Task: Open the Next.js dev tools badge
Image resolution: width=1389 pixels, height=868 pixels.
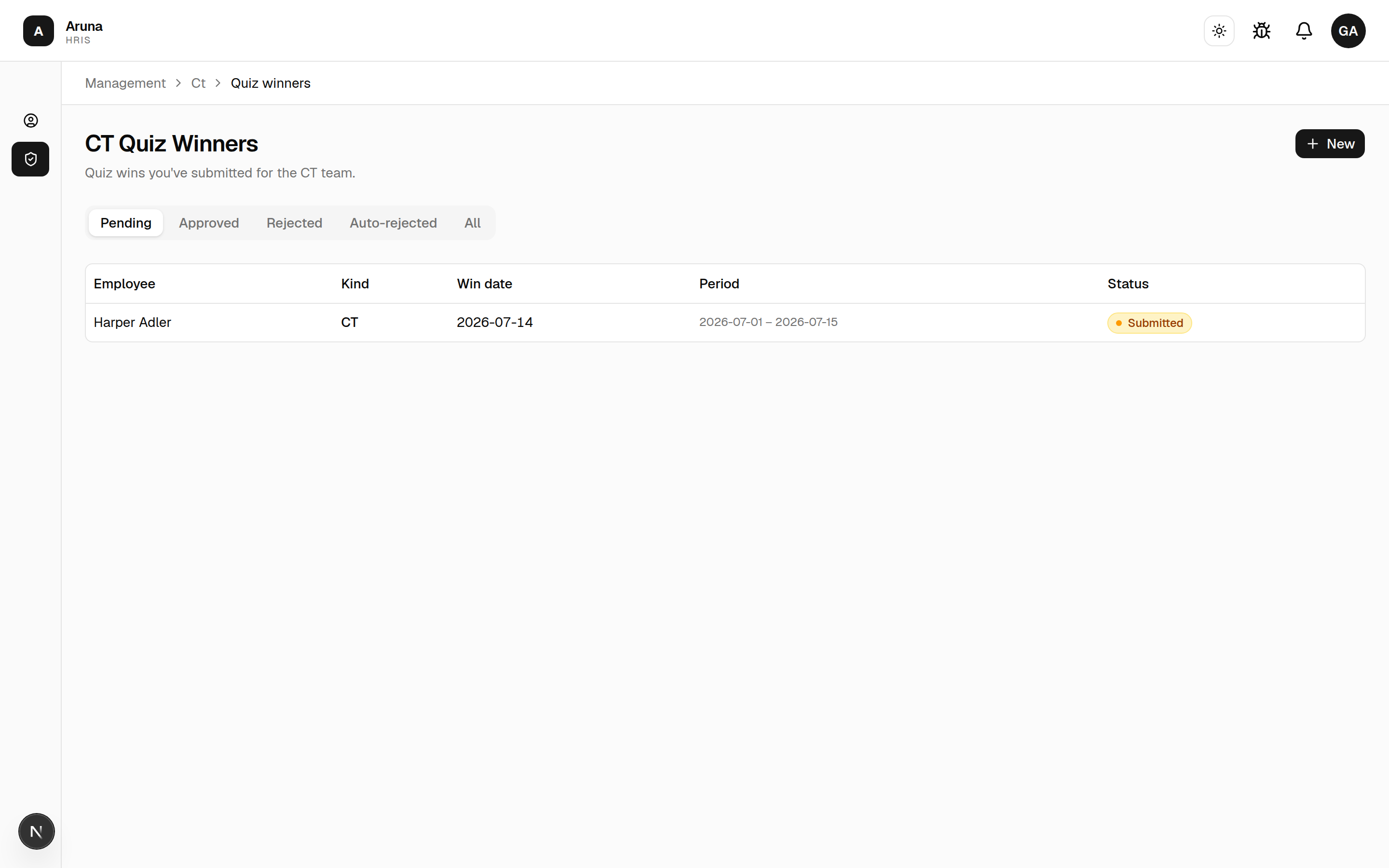Action: 36,831
